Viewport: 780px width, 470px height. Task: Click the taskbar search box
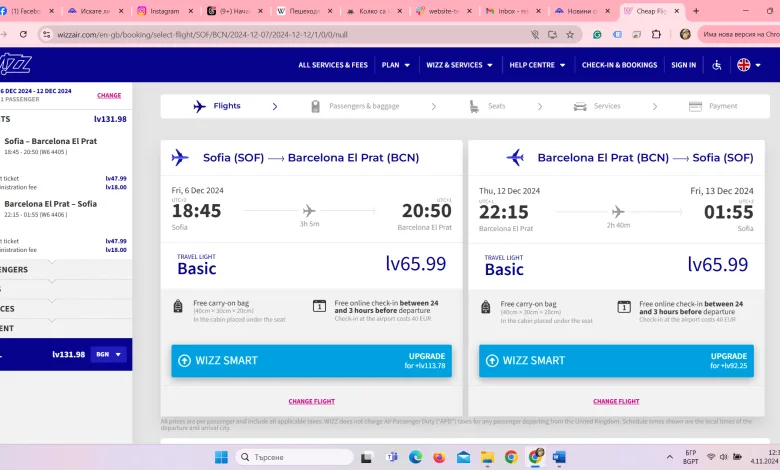point(294,457)
